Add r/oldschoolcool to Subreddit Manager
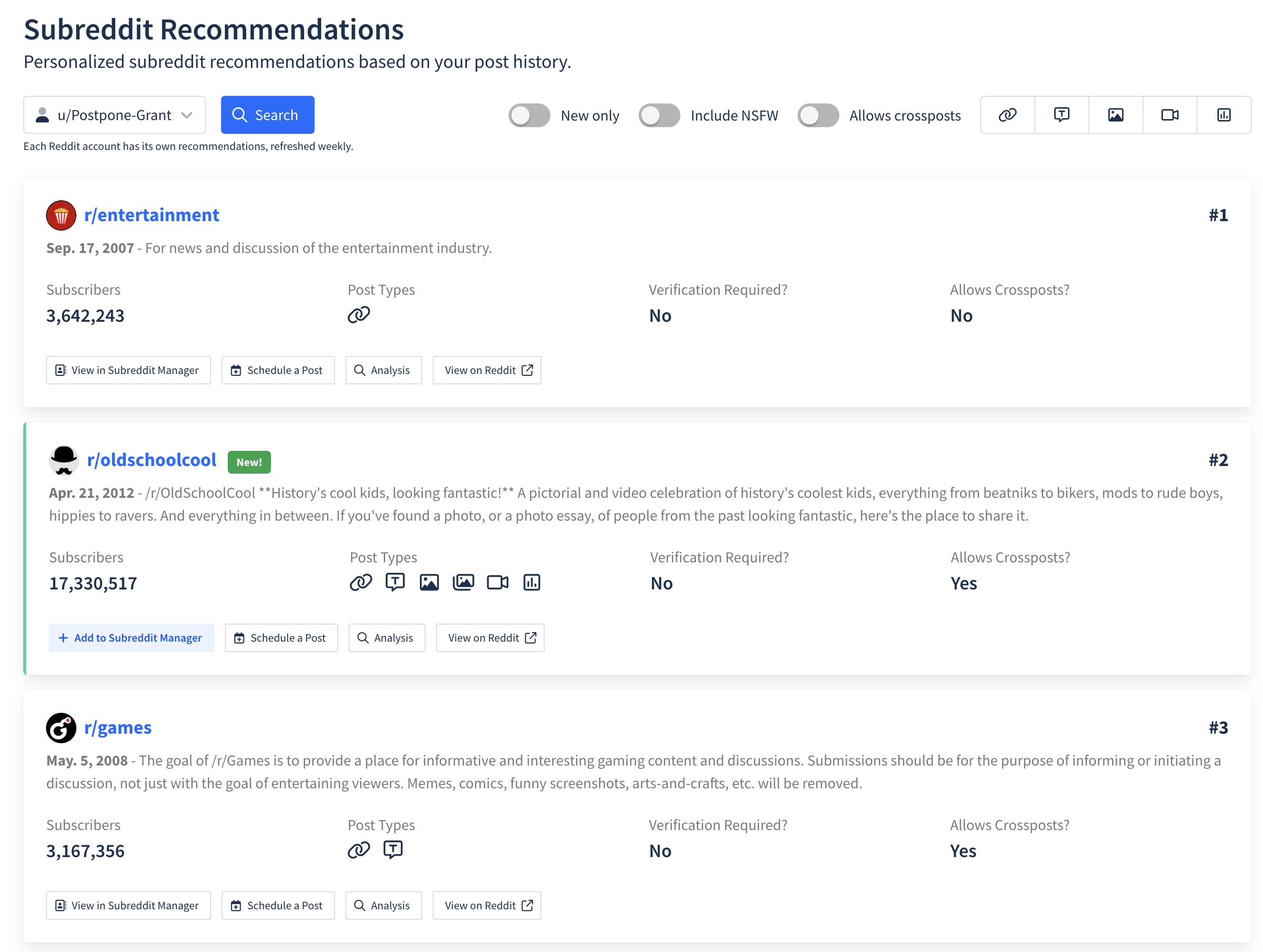Screen dimensions: 1263x952 131,638
